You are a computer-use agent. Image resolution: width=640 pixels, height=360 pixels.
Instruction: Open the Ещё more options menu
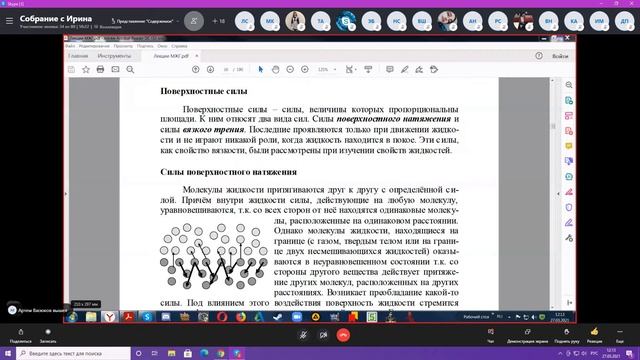[x=620, y=336]
